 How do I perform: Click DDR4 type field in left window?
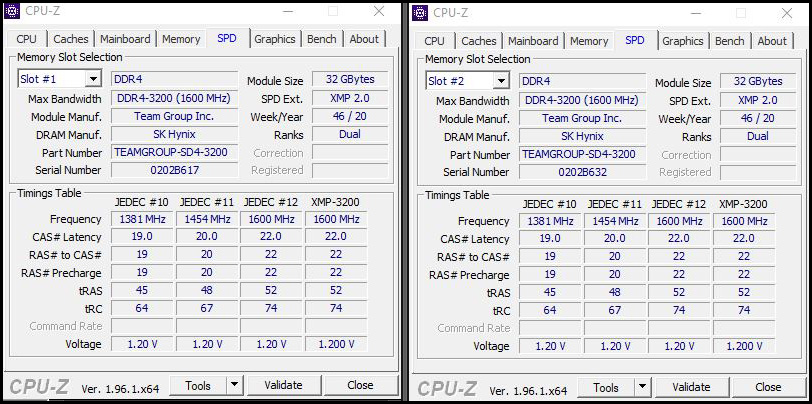pos(175,79)
